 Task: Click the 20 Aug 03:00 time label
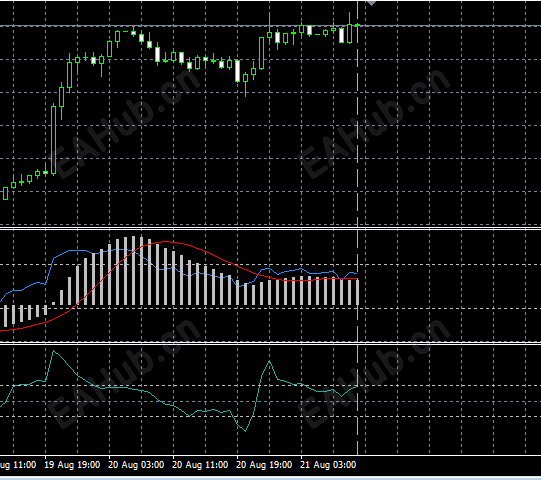[136, 465]
